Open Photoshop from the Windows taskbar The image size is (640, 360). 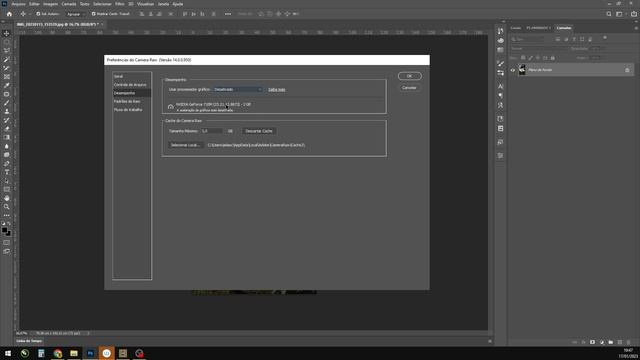pyautogui.click(x=90, y=353)
